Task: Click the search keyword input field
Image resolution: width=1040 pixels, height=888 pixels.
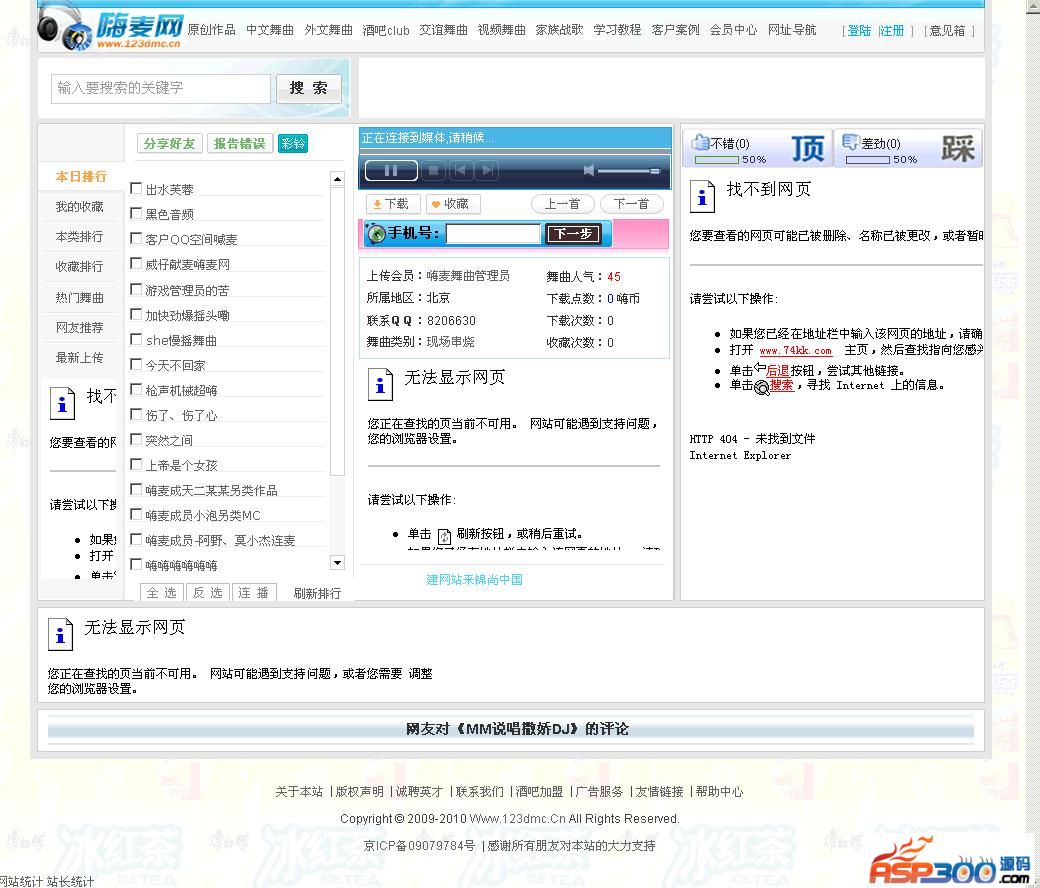Action: (161, 88)
